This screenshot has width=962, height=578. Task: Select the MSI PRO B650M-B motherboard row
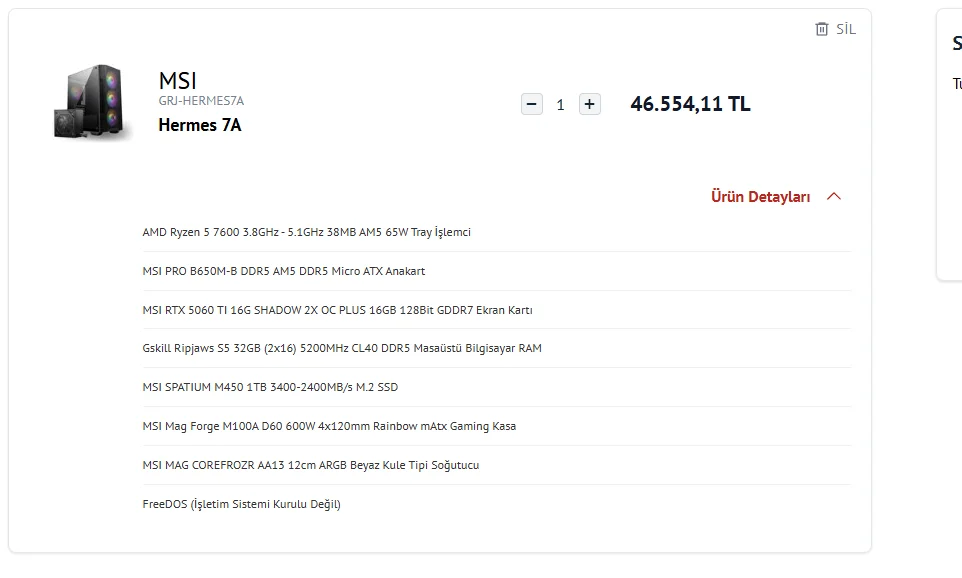click(x=496, y=271)
